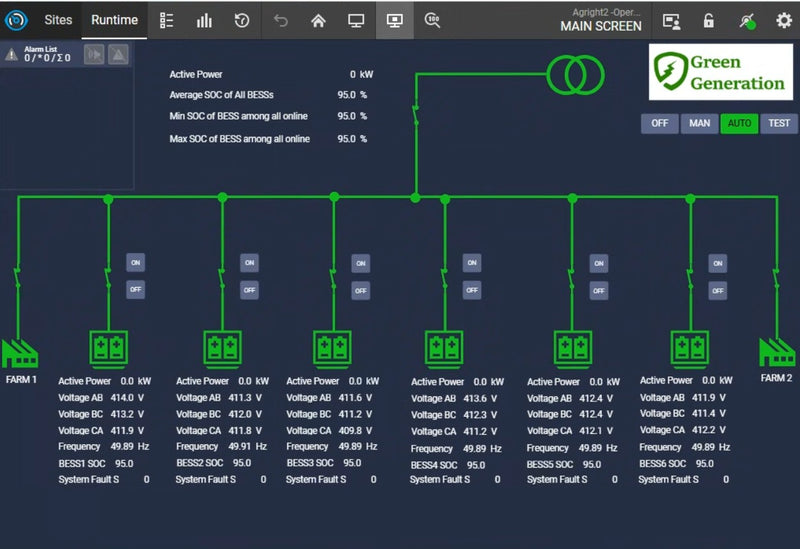Select the BESS3 battery icon
The height and width of the screenshot is (549, 800).
332,350
